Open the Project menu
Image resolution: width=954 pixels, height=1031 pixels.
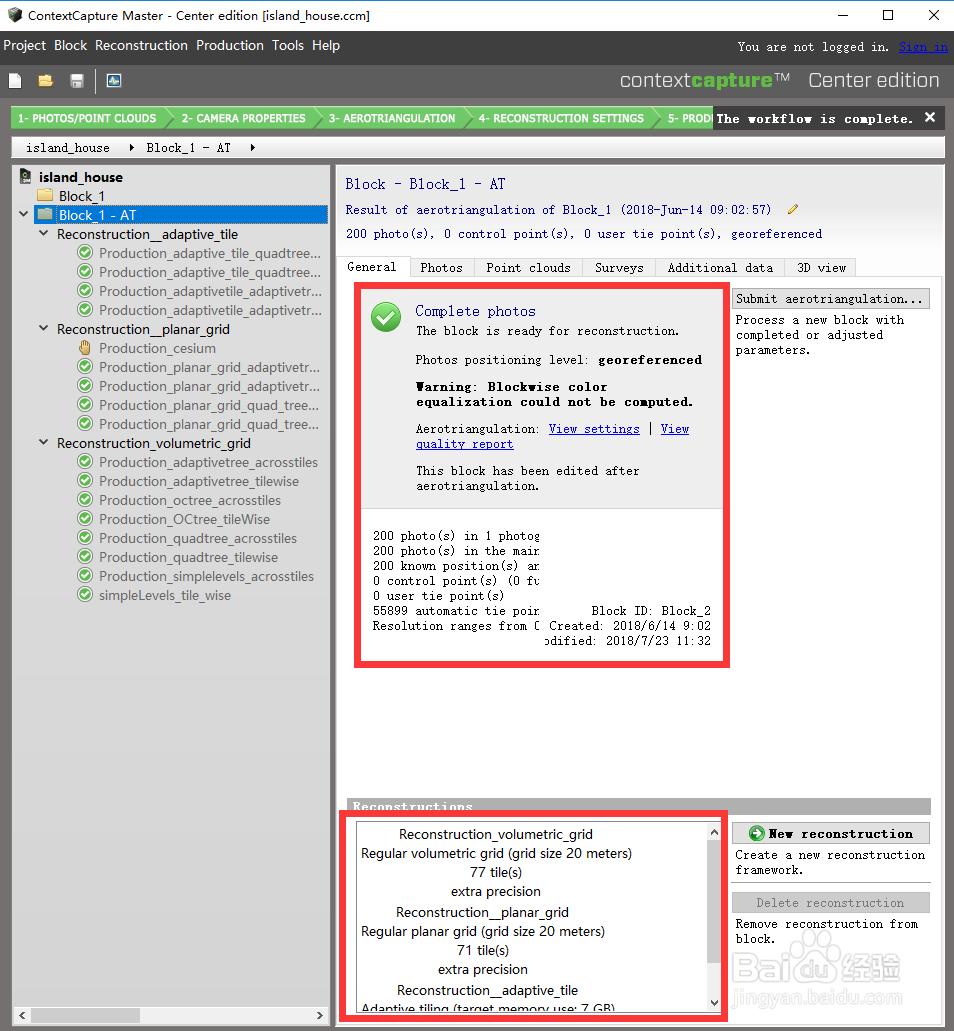[24, 45]
